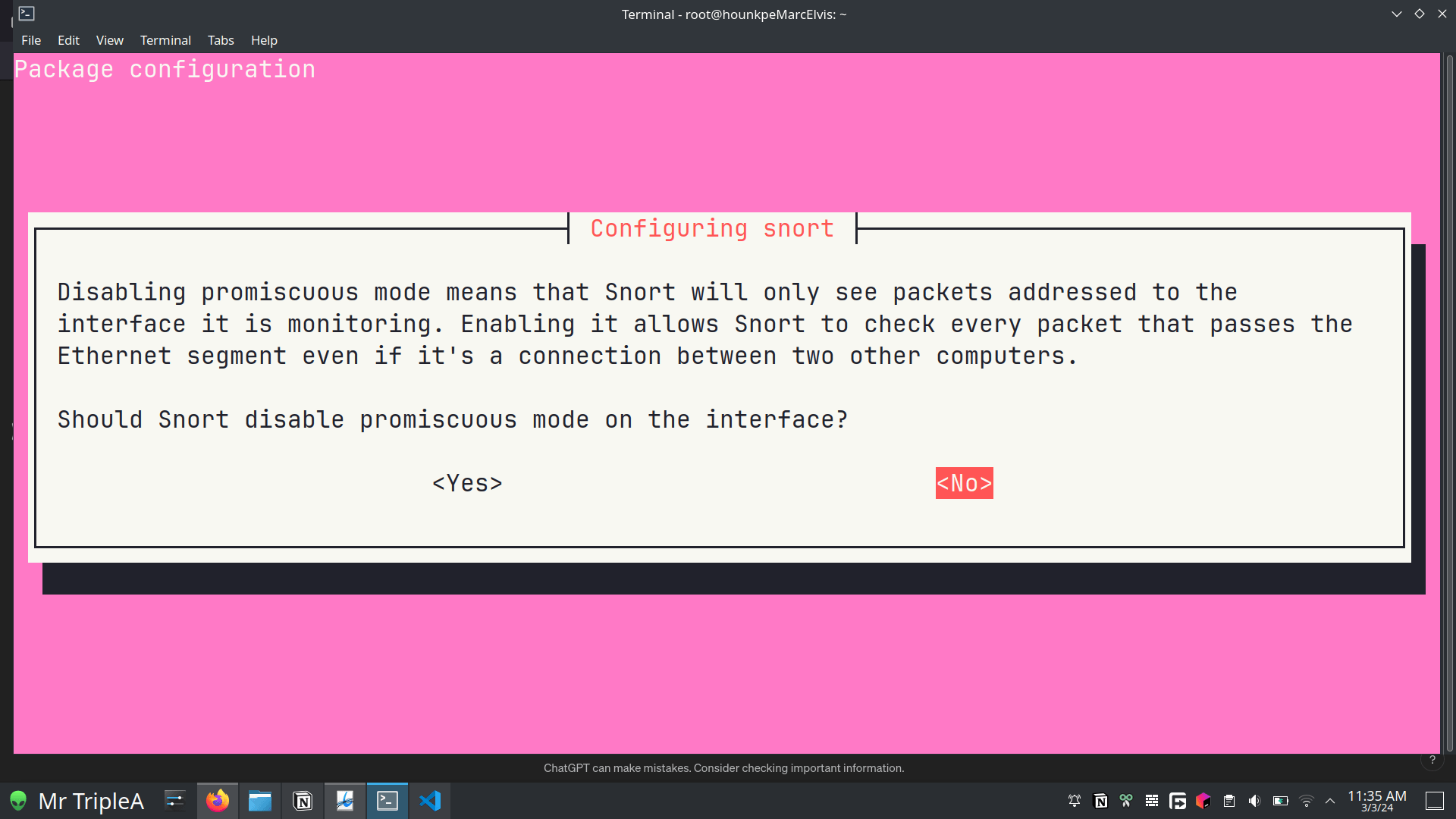The height and width of the screenshot is (819, 1456).
Task: Open the file manager folder icon
Action: tap(260, 801)
